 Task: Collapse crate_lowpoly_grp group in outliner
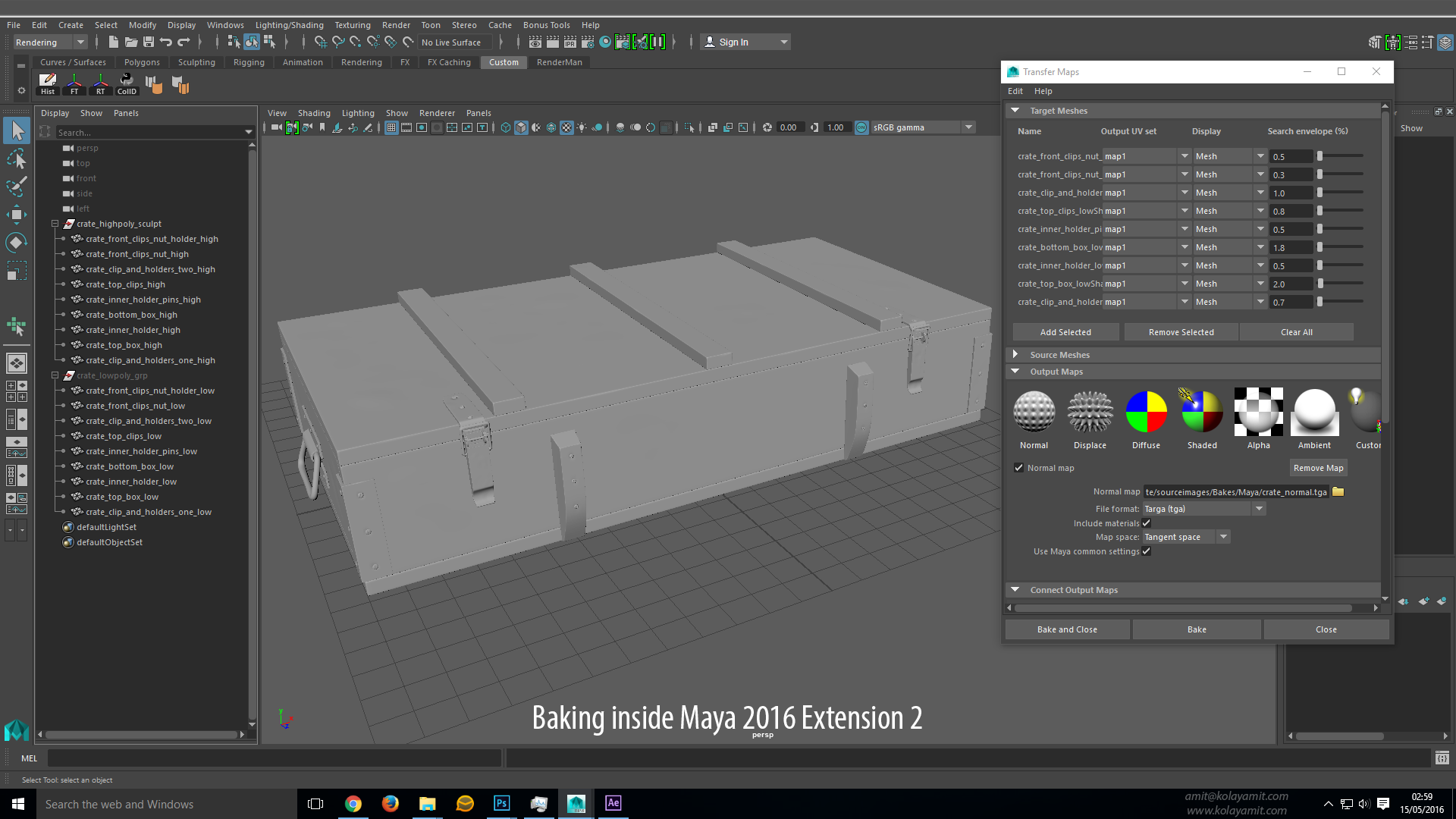(55, 375)
